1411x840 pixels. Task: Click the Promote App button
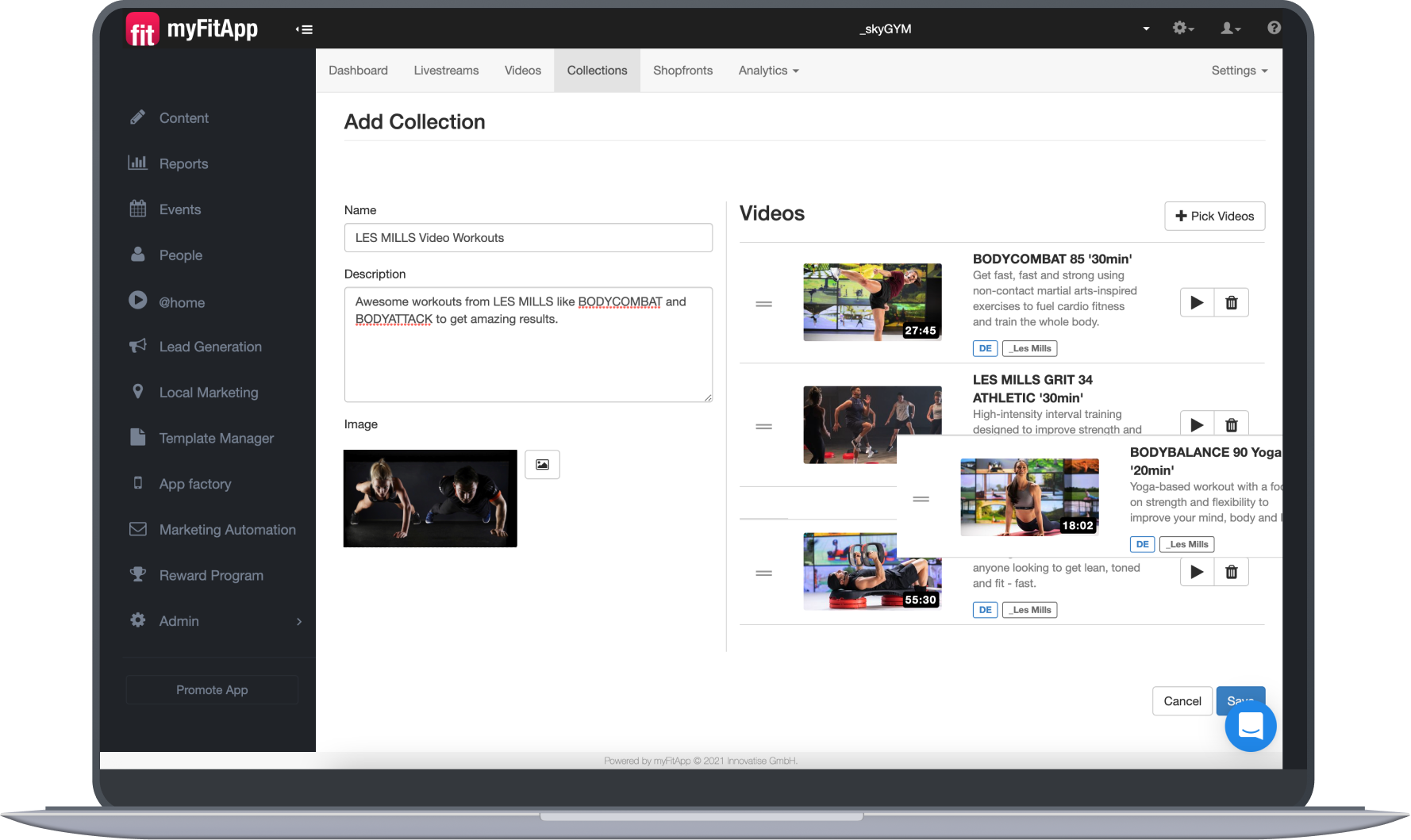[212, 690]
